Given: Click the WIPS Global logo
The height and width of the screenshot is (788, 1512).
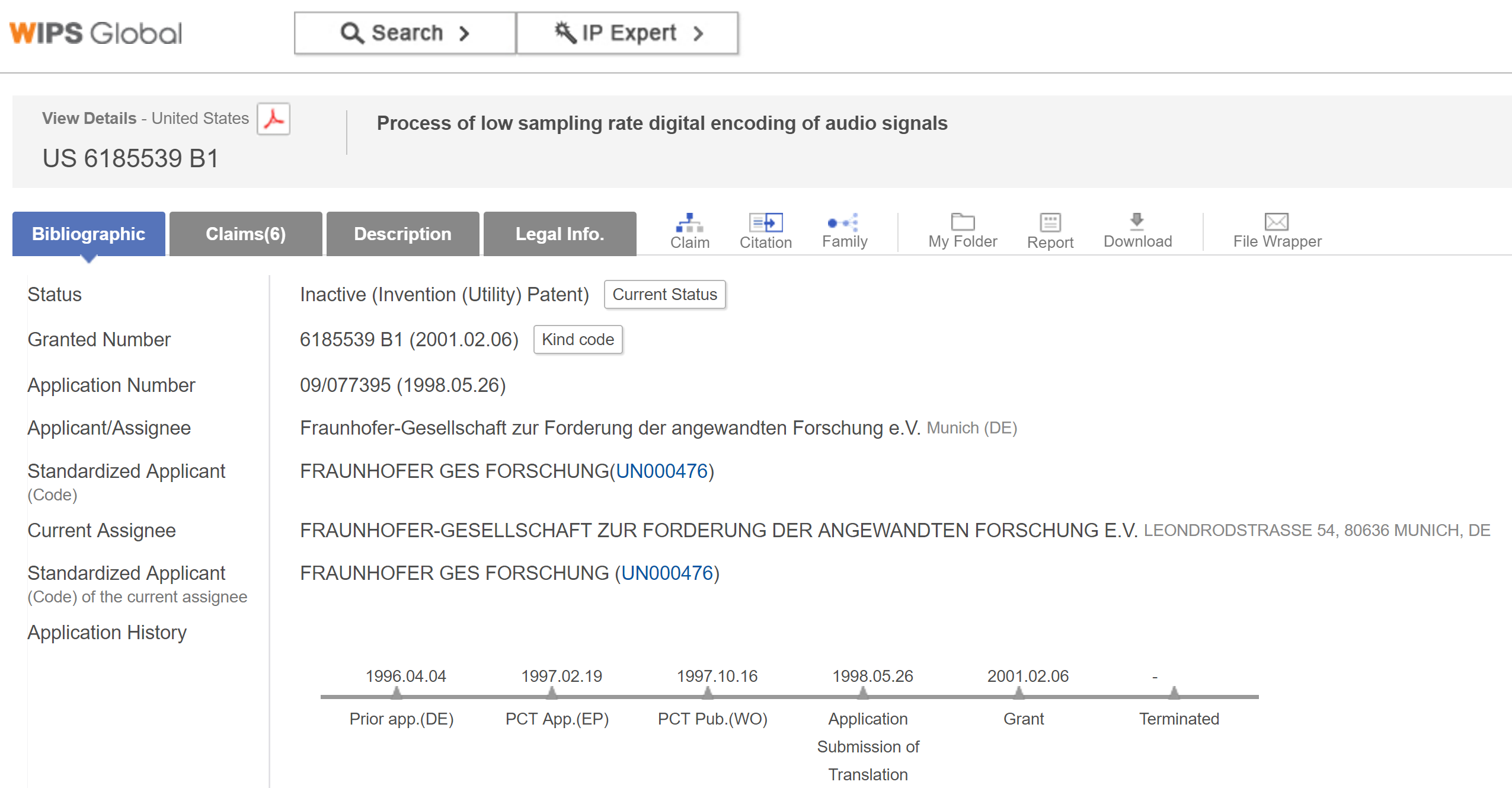Looking at the screenshot, I should tap(95, 33).
